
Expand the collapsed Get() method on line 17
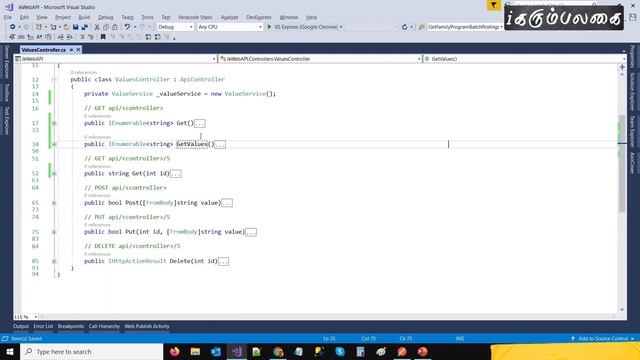54,123
